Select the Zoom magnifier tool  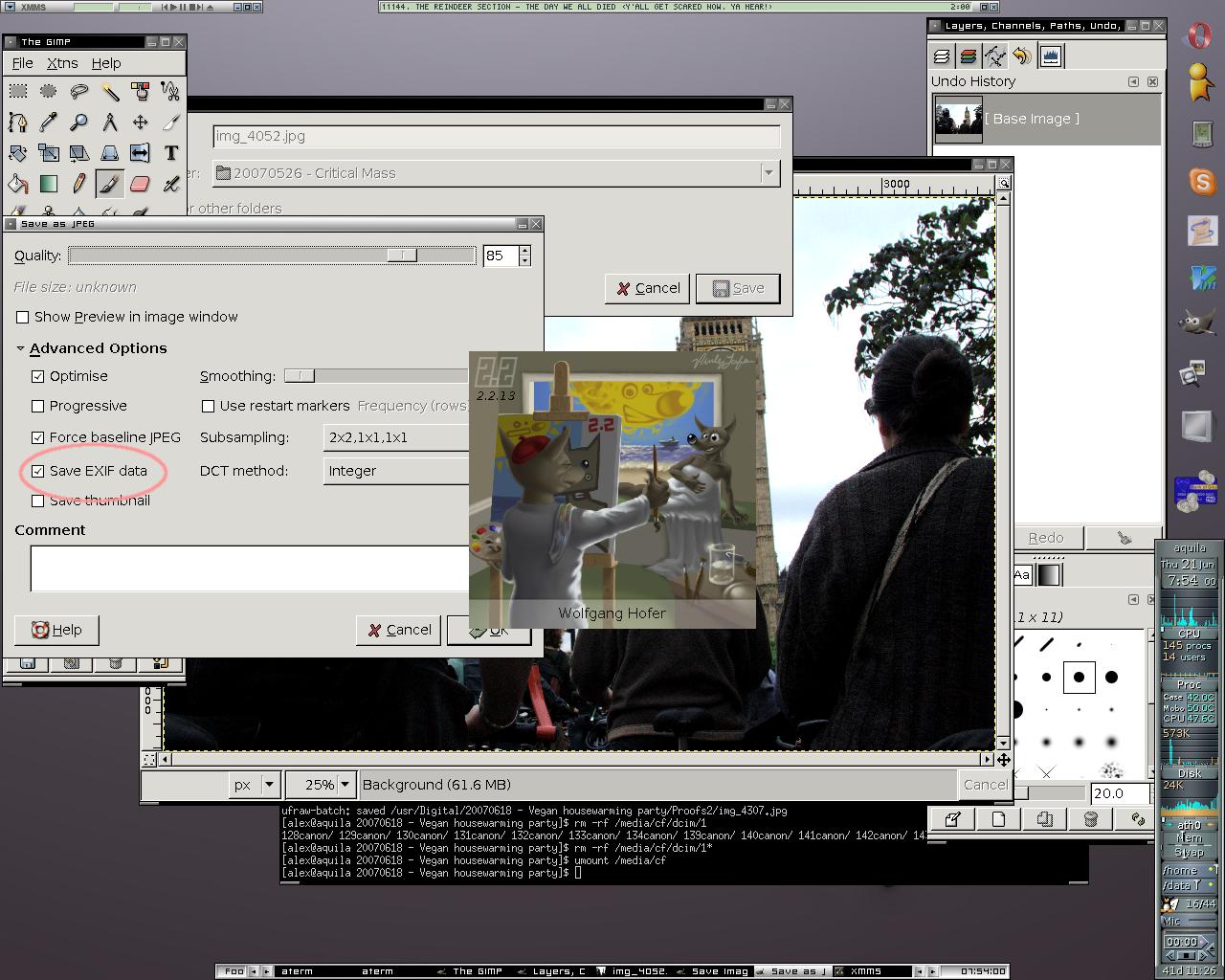coord(79,122)
